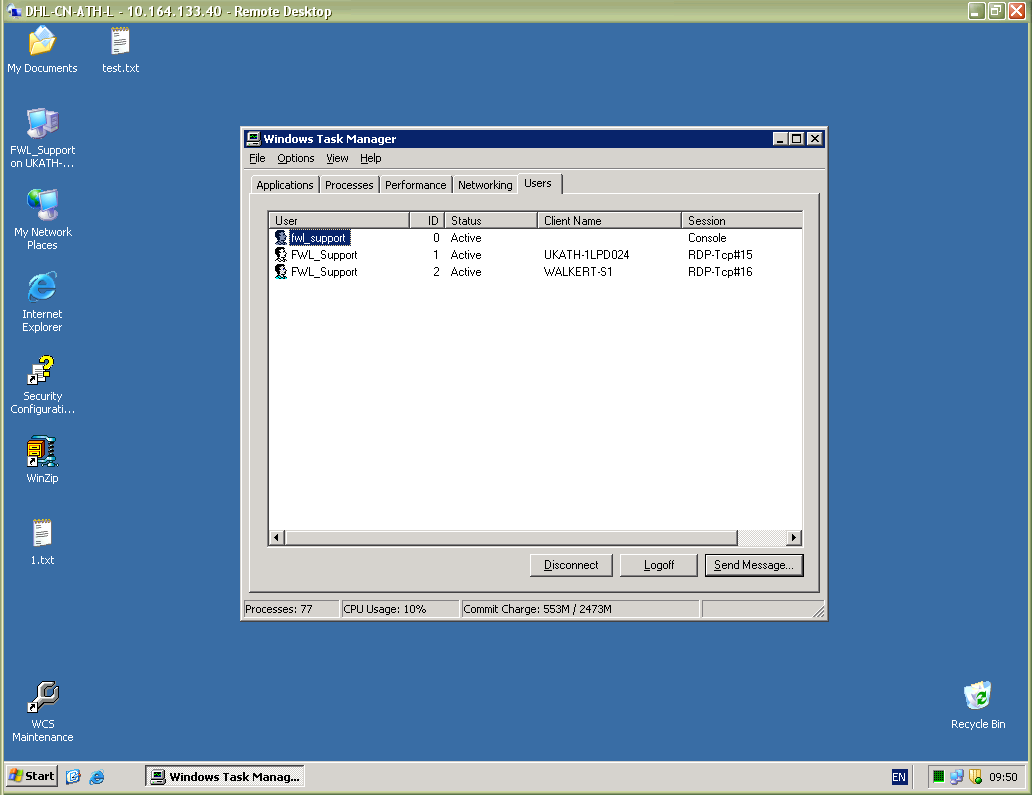The image size is (1032, 795).
Task: Open the Options menu
Action: point(295,158)
